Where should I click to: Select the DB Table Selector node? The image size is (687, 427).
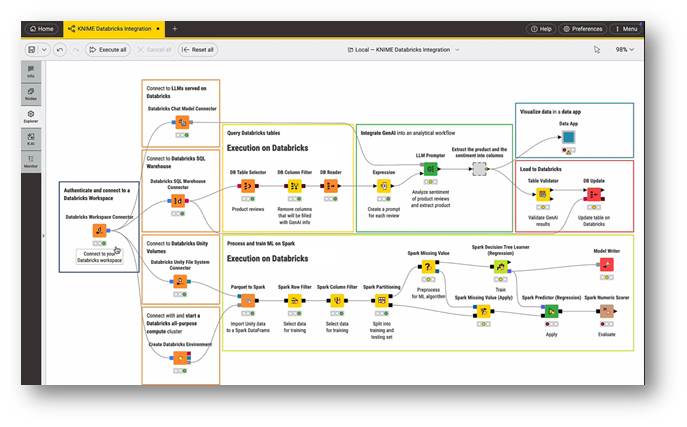coord(248,186)
